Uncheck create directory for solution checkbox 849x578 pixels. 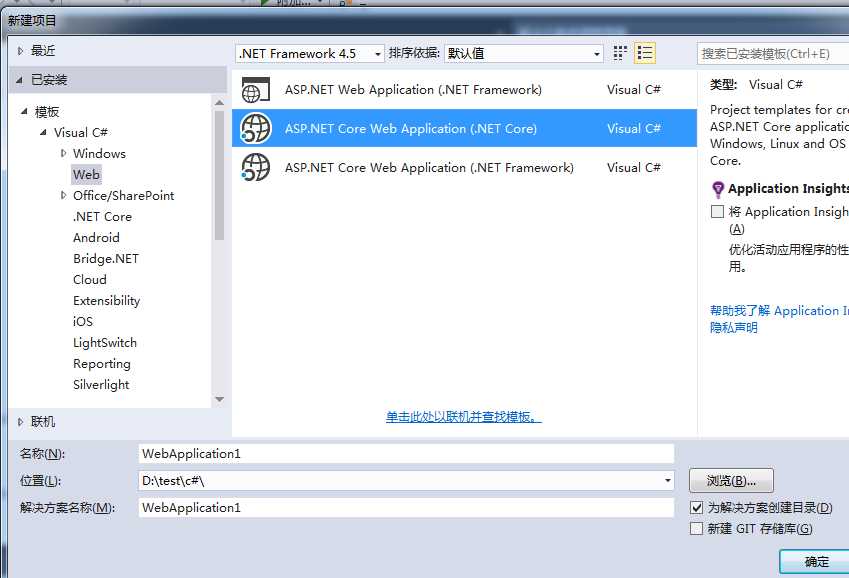point(697,508)
